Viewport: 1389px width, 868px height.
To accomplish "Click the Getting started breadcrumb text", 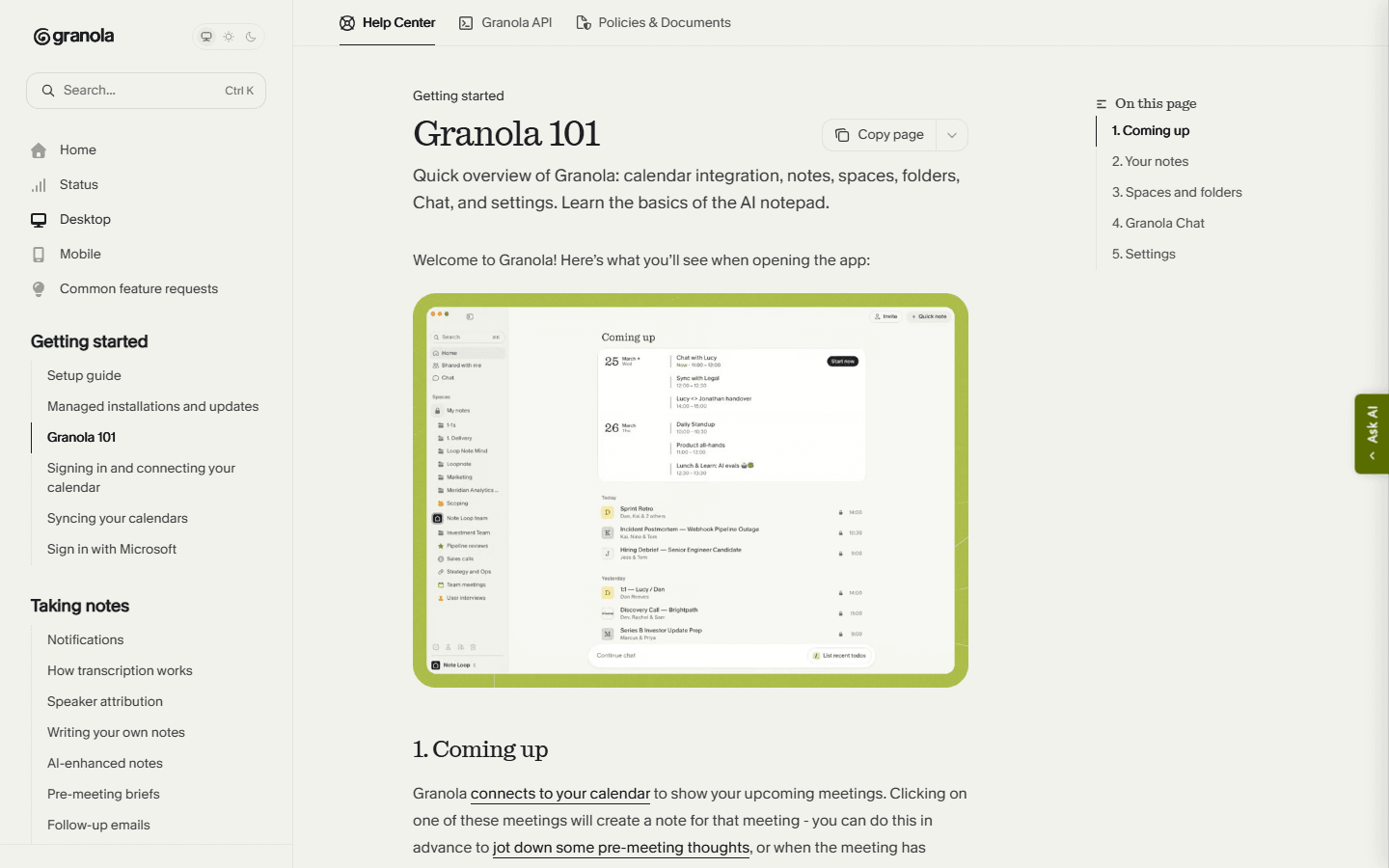I will click(x=458, y=96).
